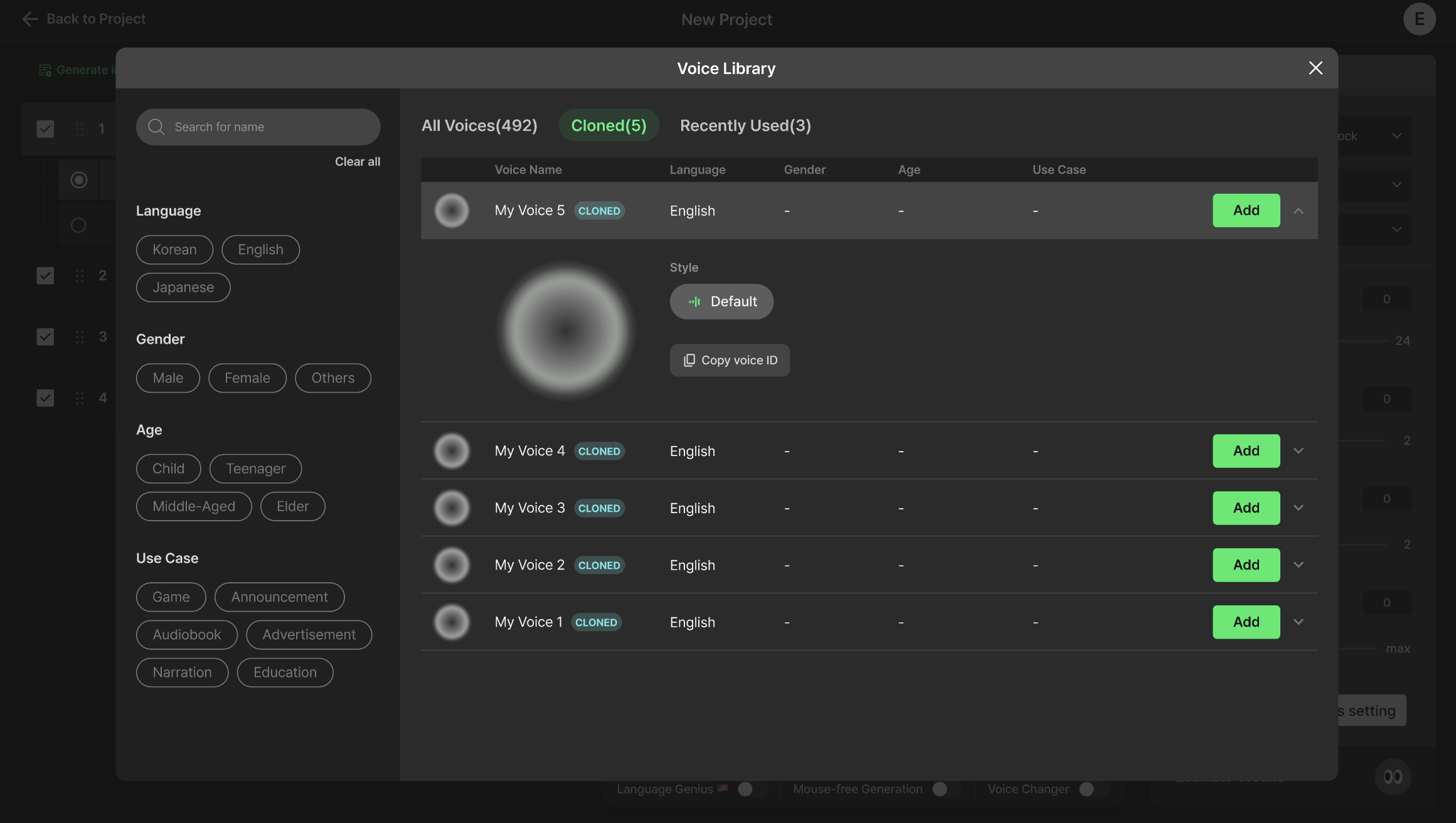Go back using Back to Project arrow
The image size is (1456, 823).
tap(29, 19)
